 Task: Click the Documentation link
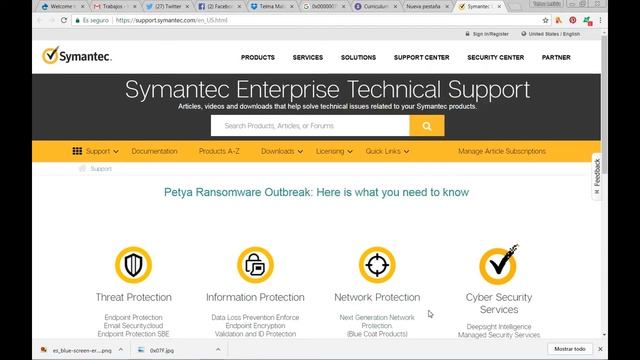click(154, 151)
